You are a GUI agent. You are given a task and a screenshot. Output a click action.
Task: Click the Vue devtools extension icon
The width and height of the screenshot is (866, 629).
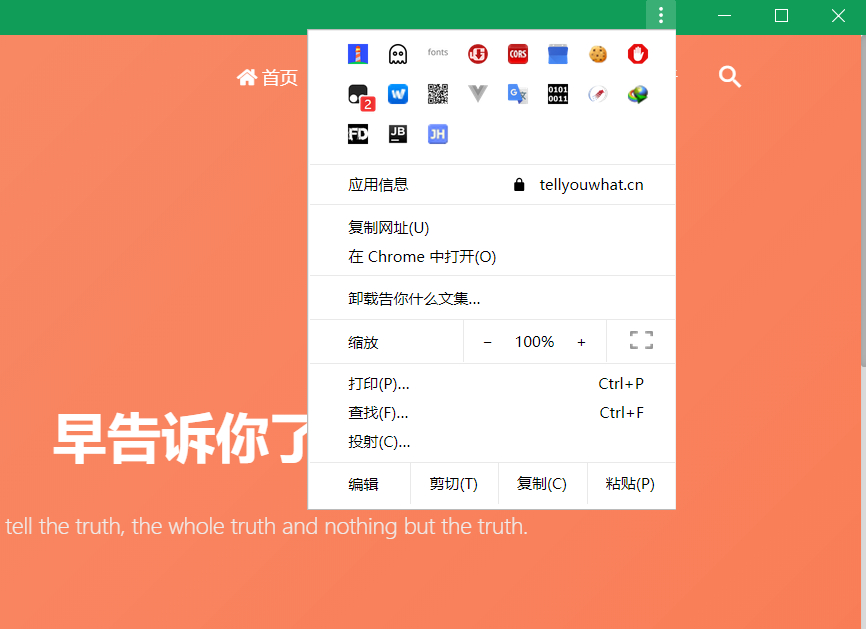(478, 94)
